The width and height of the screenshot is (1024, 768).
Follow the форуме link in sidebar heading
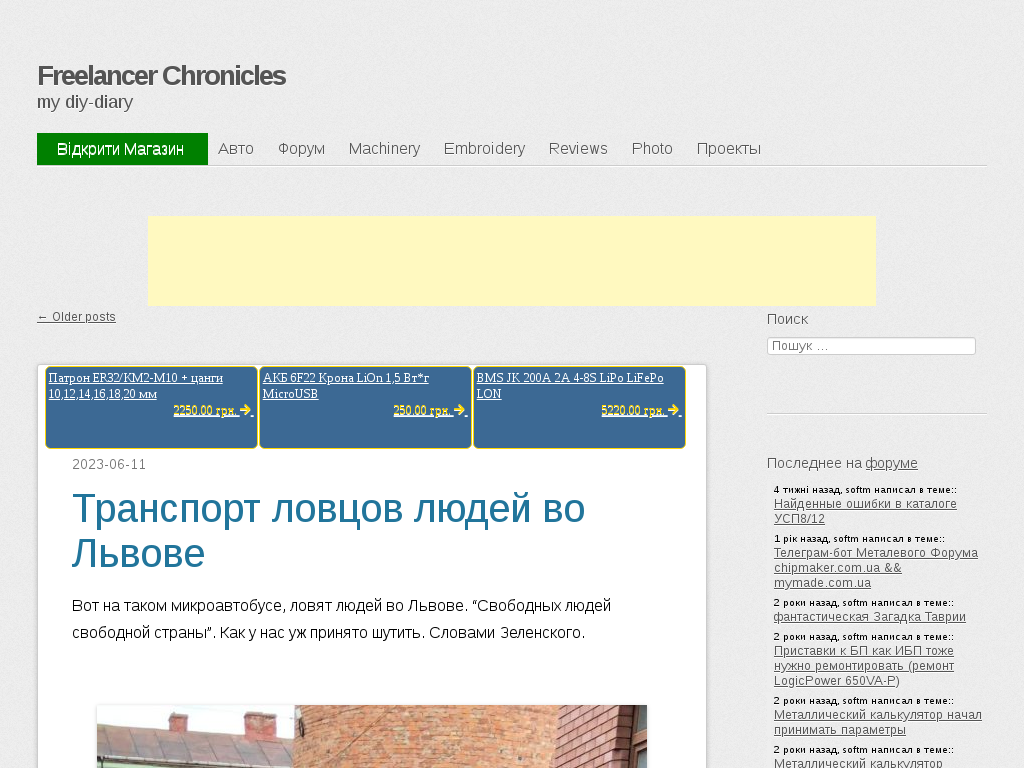[891, 463]
